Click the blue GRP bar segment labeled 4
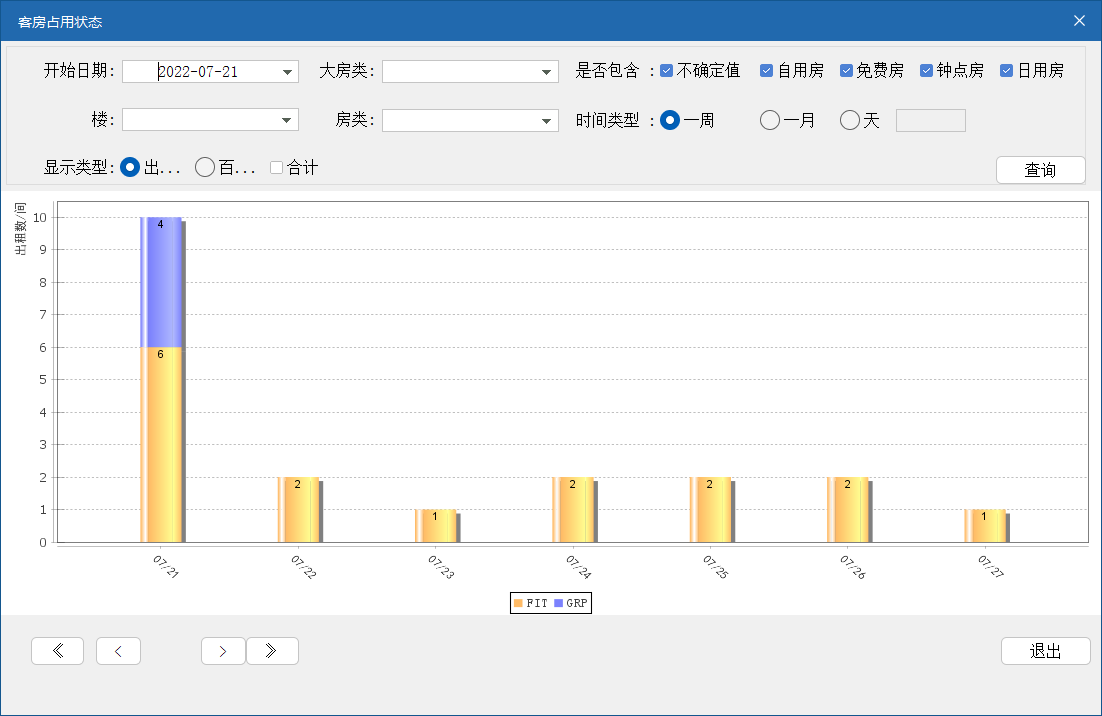This screenshot has height=716, width=1102. pyautogui.click(x=161, y=282)
